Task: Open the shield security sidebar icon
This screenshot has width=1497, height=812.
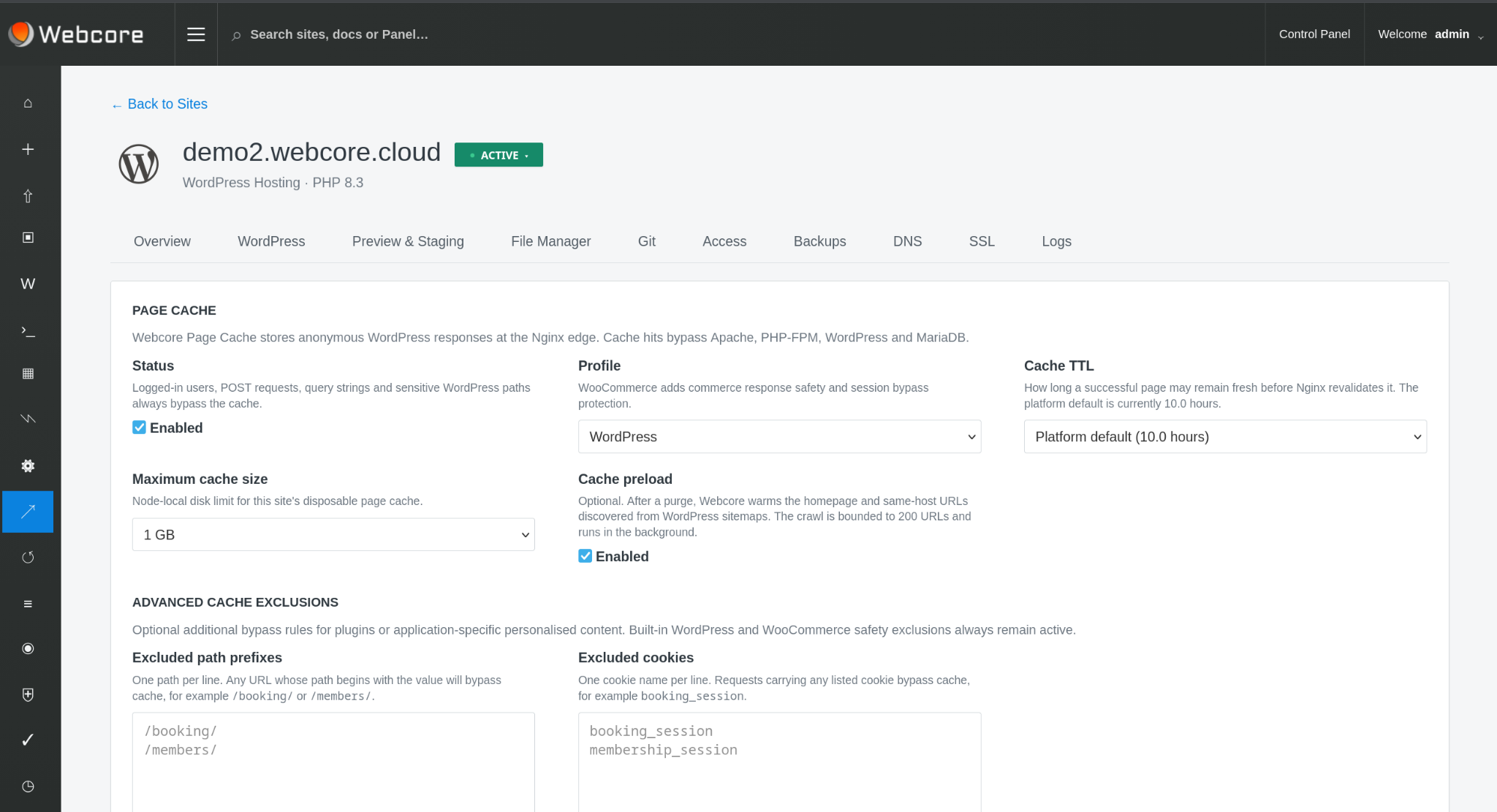Action: (x=28, y=694)
